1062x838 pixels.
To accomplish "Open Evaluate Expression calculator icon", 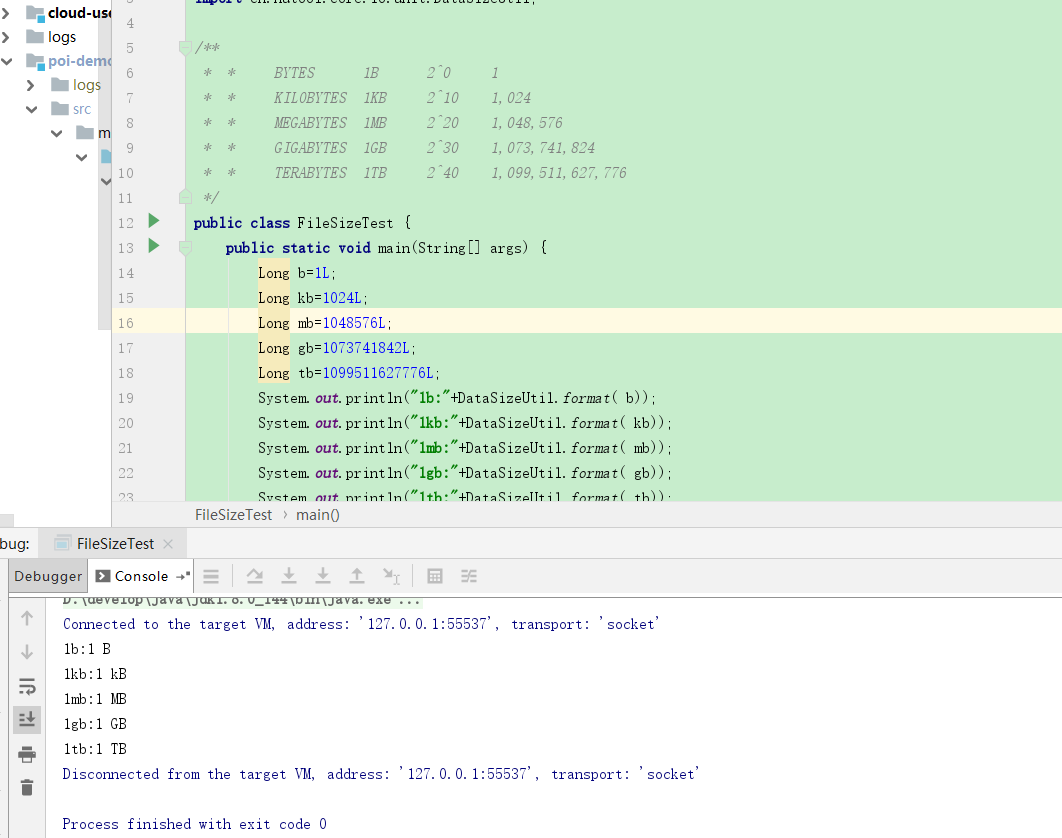I will tap(435, 576).
